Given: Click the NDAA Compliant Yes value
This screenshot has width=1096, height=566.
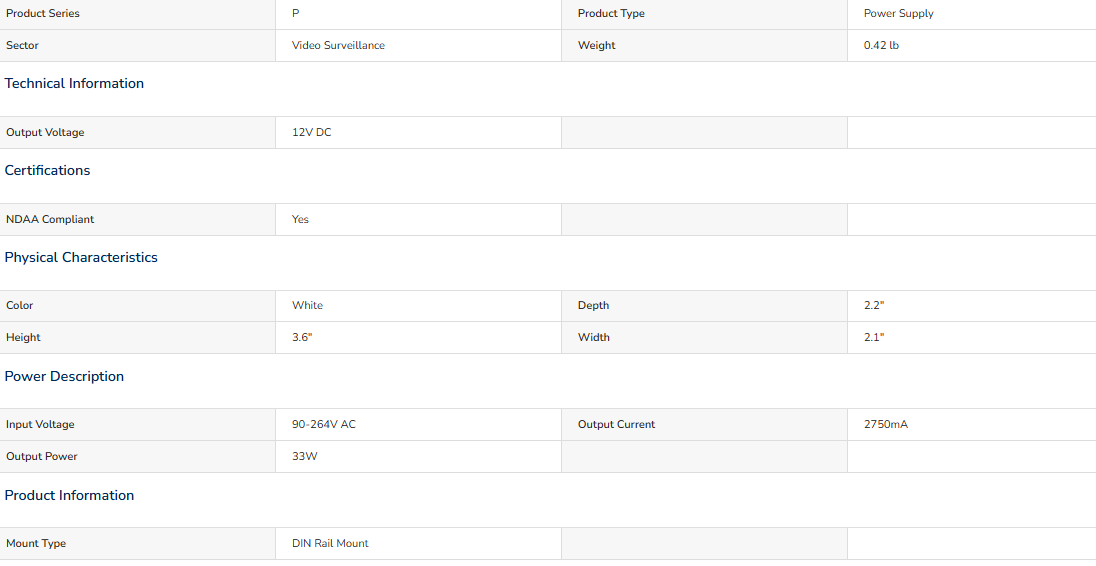Looking at the screenshot, I should 300,219.
